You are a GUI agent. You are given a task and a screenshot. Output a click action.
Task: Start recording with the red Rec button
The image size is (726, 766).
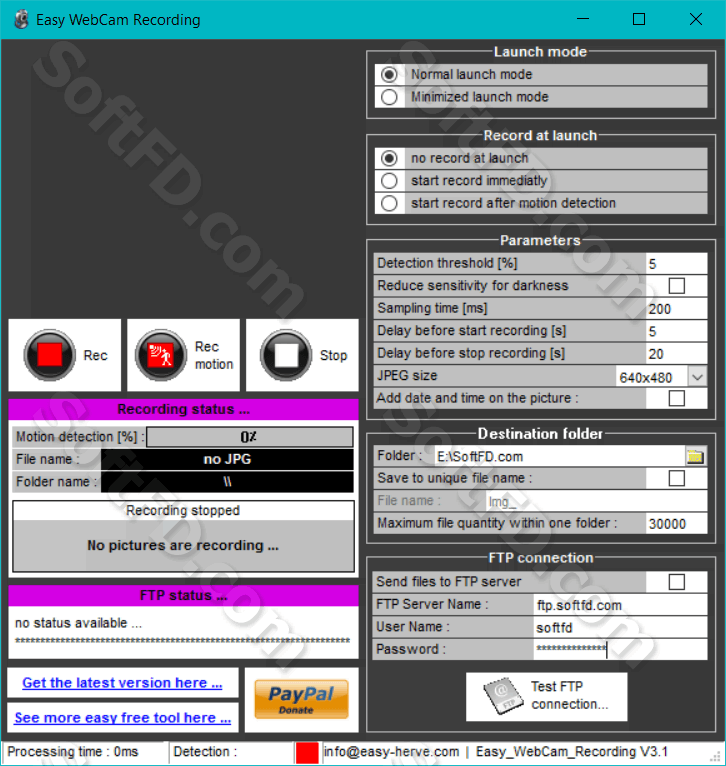pos(64,355)
